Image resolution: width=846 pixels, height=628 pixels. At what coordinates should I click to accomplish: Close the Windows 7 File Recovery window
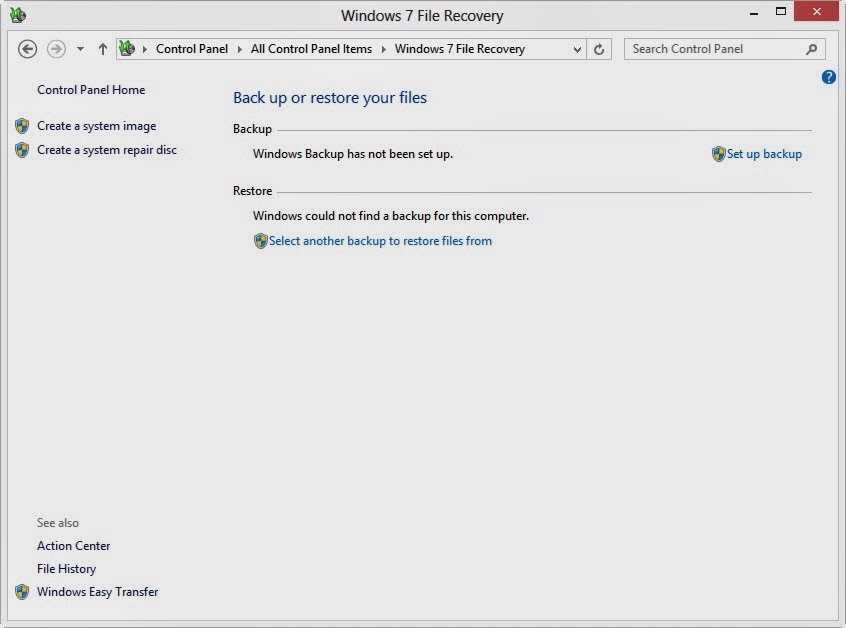817,11
